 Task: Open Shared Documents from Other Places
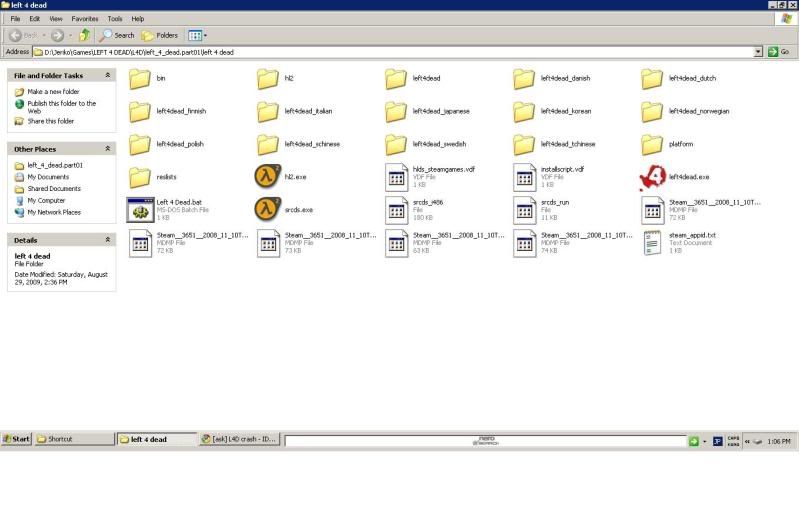[54, 189]
